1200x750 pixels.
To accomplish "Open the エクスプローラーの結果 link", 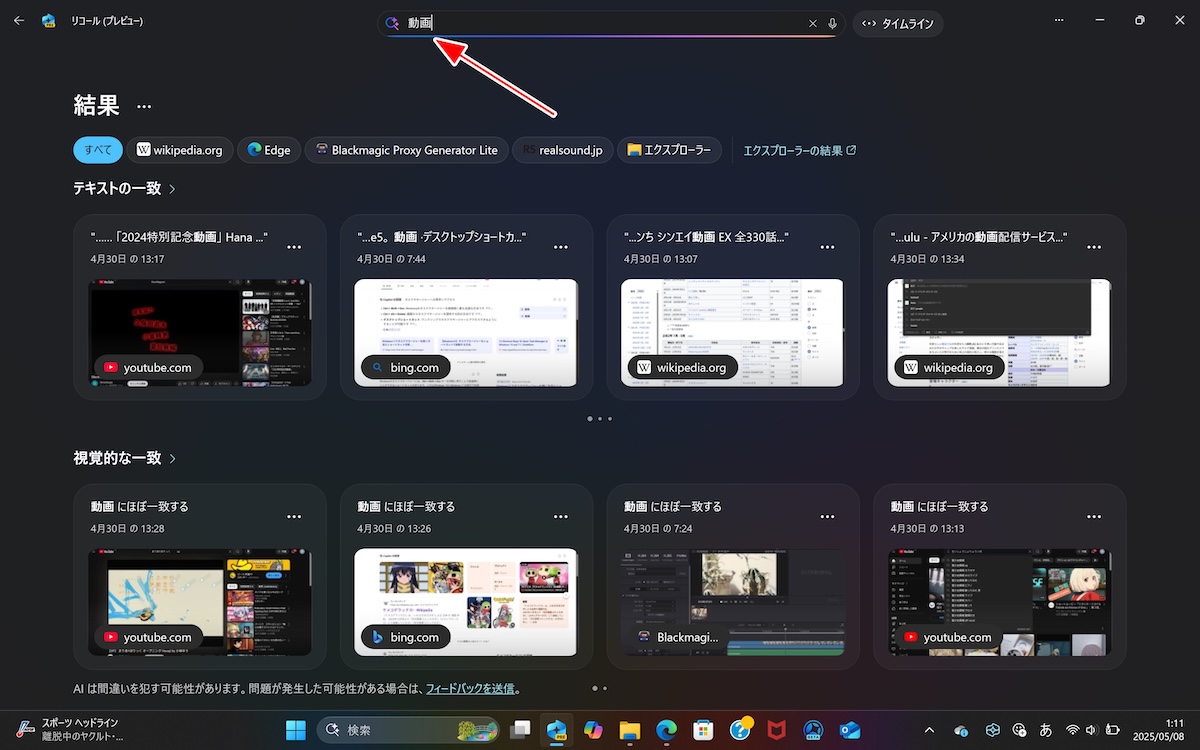I will pyautogui.click(x=799, y=150).
